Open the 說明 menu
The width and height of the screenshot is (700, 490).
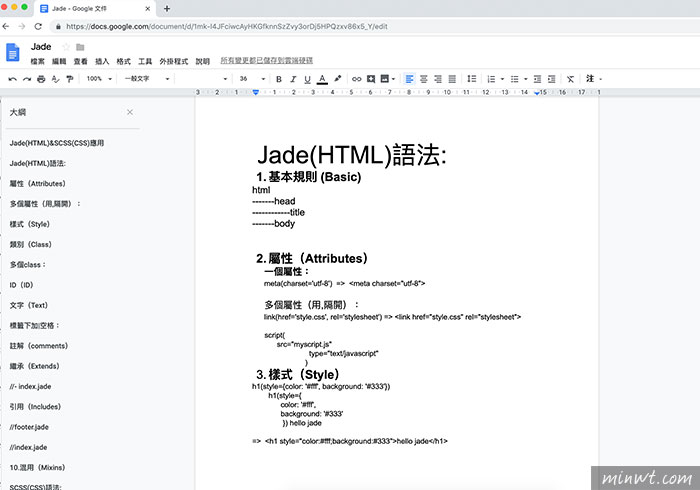coord(203,61)
